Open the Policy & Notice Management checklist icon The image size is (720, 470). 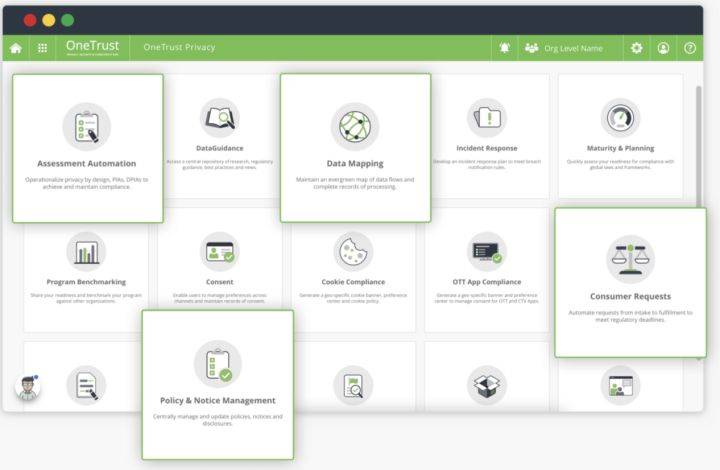coord(218,364)
